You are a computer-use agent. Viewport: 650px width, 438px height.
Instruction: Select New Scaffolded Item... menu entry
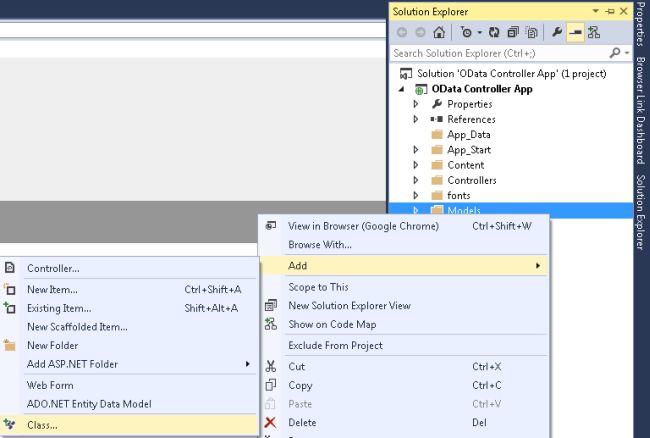click(77, 326)
